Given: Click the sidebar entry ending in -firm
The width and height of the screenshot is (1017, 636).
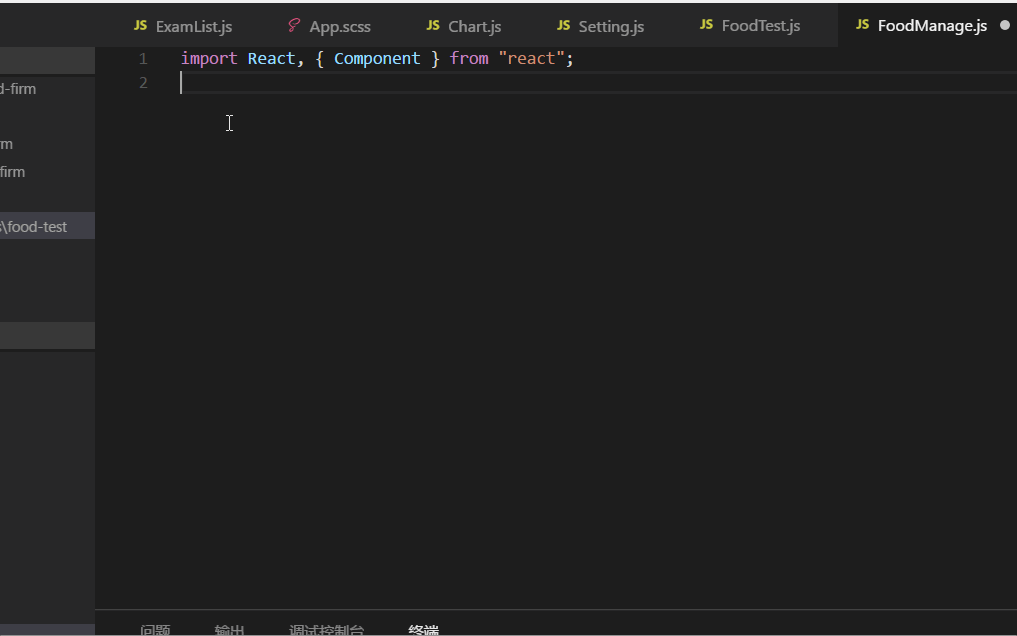Looking at the screenshot, I should 20,89.
